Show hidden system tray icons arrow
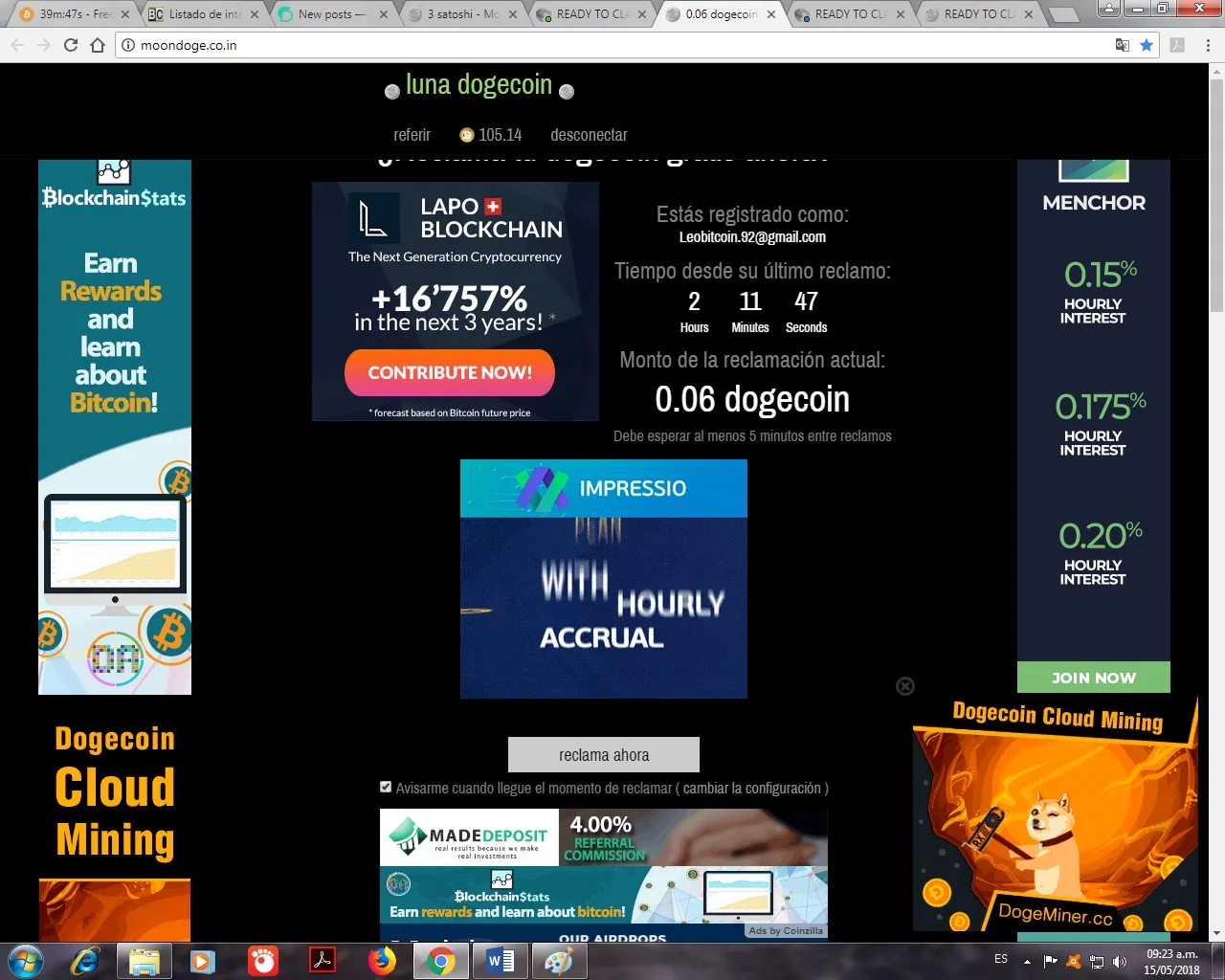 (1027, 961)
